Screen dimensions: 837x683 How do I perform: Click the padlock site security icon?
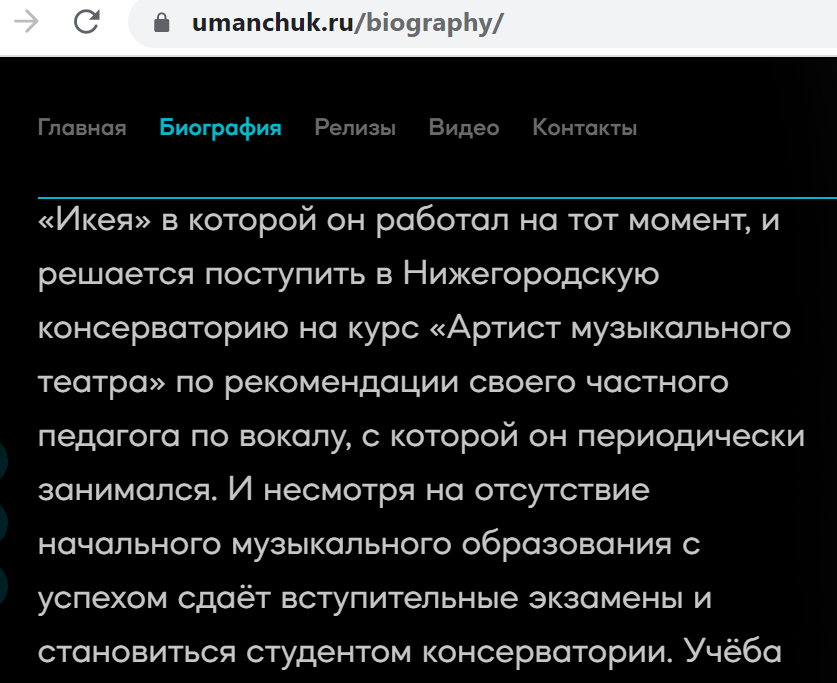point(163,24)
